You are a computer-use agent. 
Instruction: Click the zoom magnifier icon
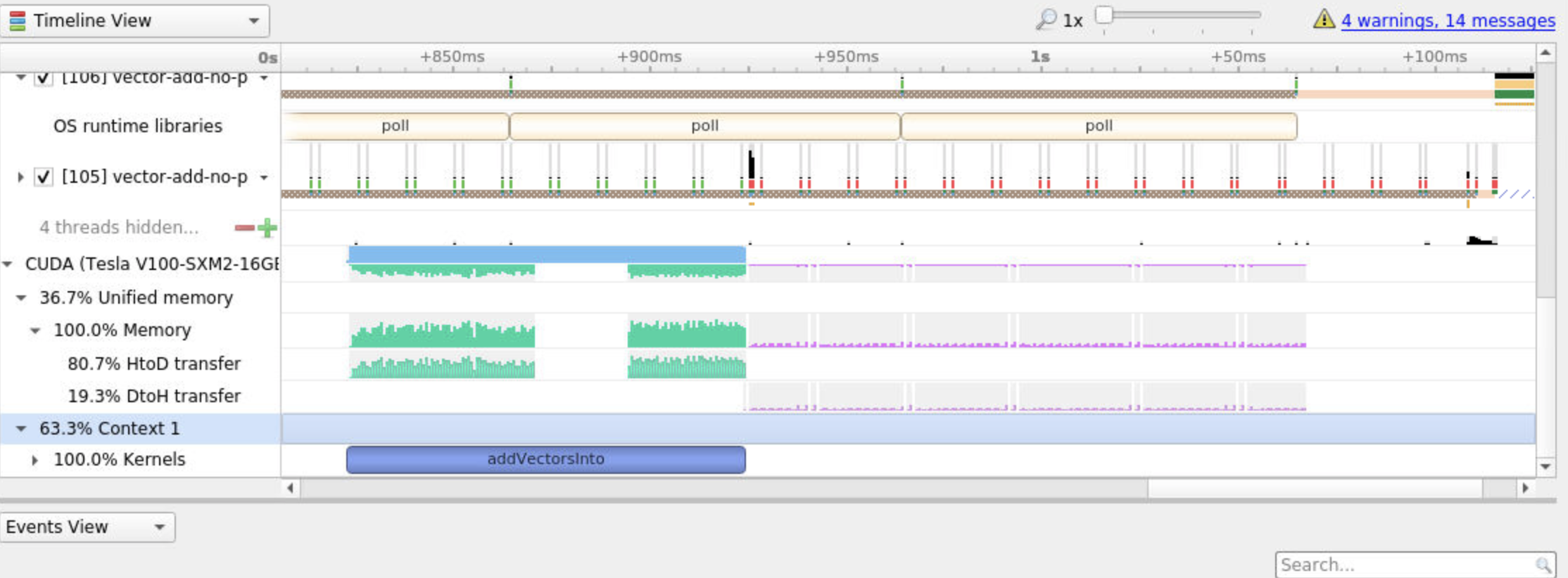coord(1046,20)
